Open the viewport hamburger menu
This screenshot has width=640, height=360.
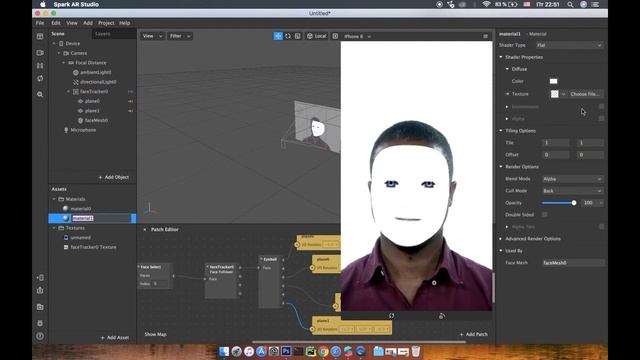485,36
